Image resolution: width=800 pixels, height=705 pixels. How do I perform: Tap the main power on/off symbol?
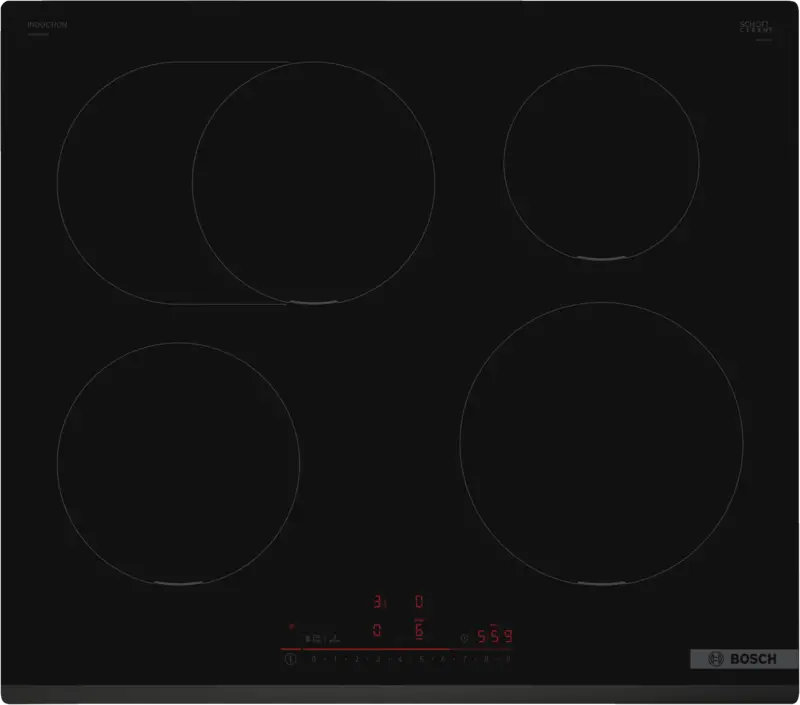point(290,659)
